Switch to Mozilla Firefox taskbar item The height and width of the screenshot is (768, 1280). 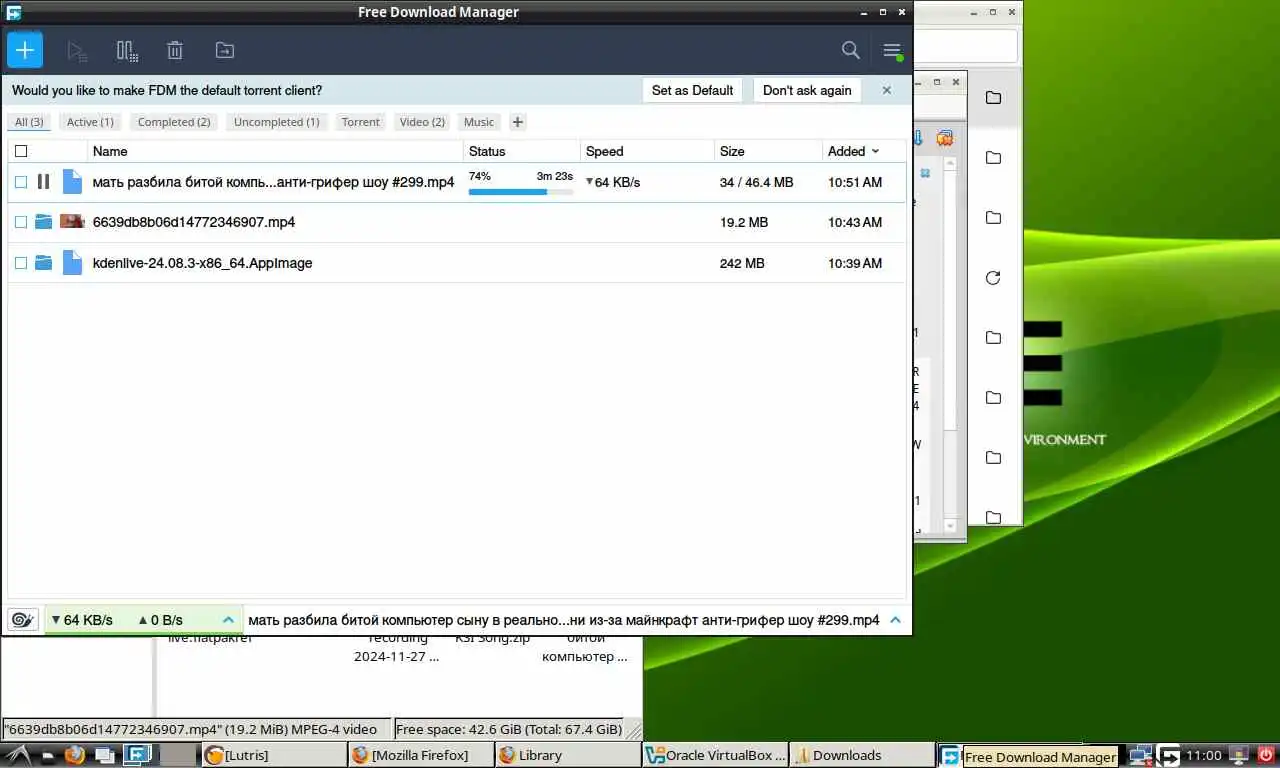[x=421, y=755]
